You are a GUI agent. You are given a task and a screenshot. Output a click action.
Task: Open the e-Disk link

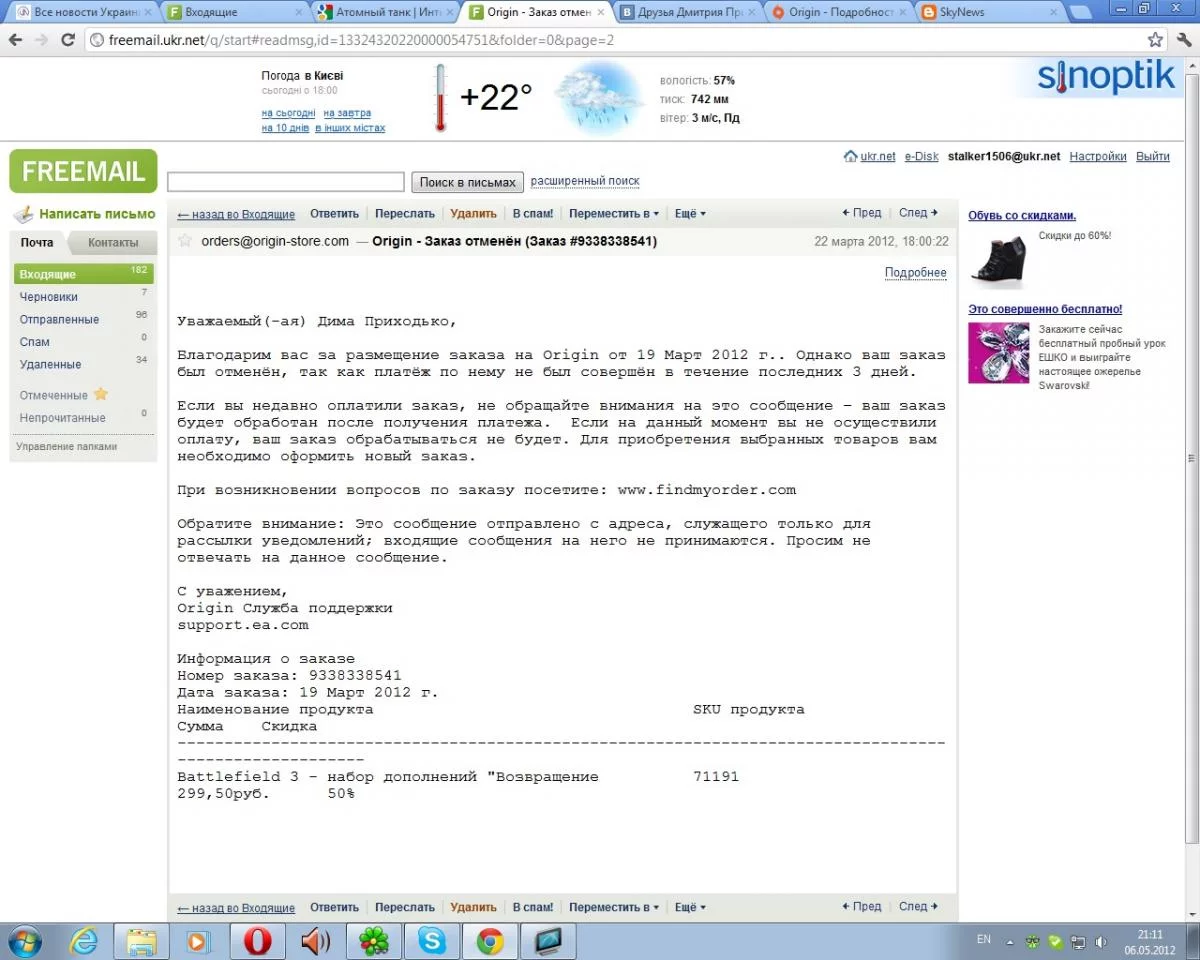pos(921,156)
